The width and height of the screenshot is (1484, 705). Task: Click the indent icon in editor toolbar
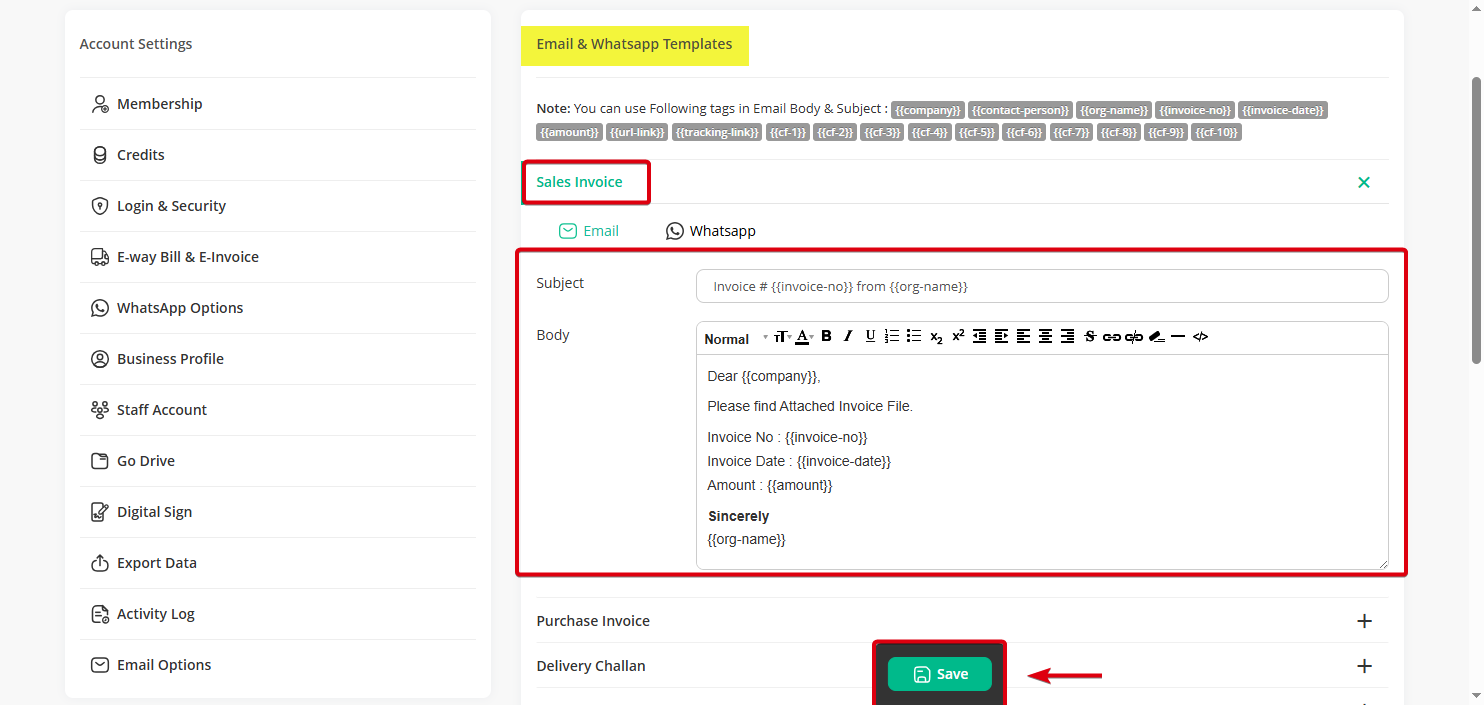1002,336
